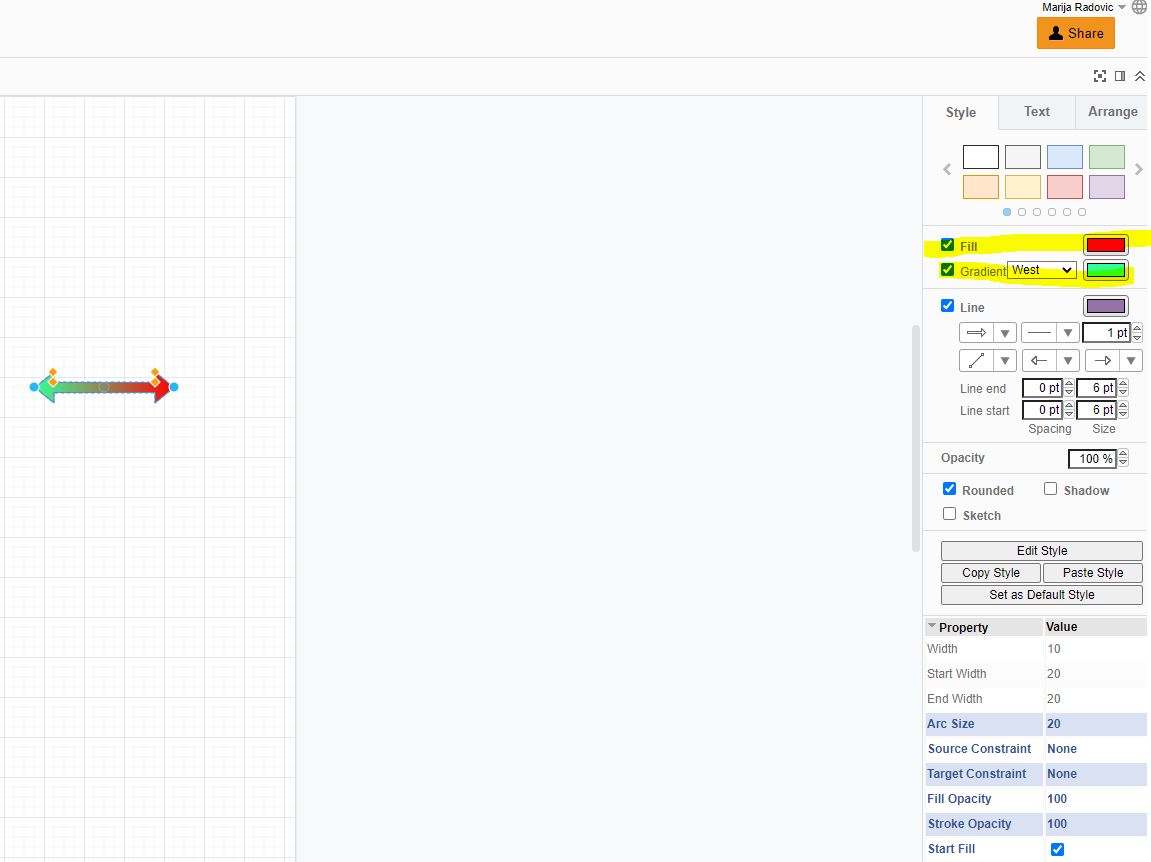Click the format panel toggle icon
This screenshot has height=862, width=1151.
tap(1120, 75)
